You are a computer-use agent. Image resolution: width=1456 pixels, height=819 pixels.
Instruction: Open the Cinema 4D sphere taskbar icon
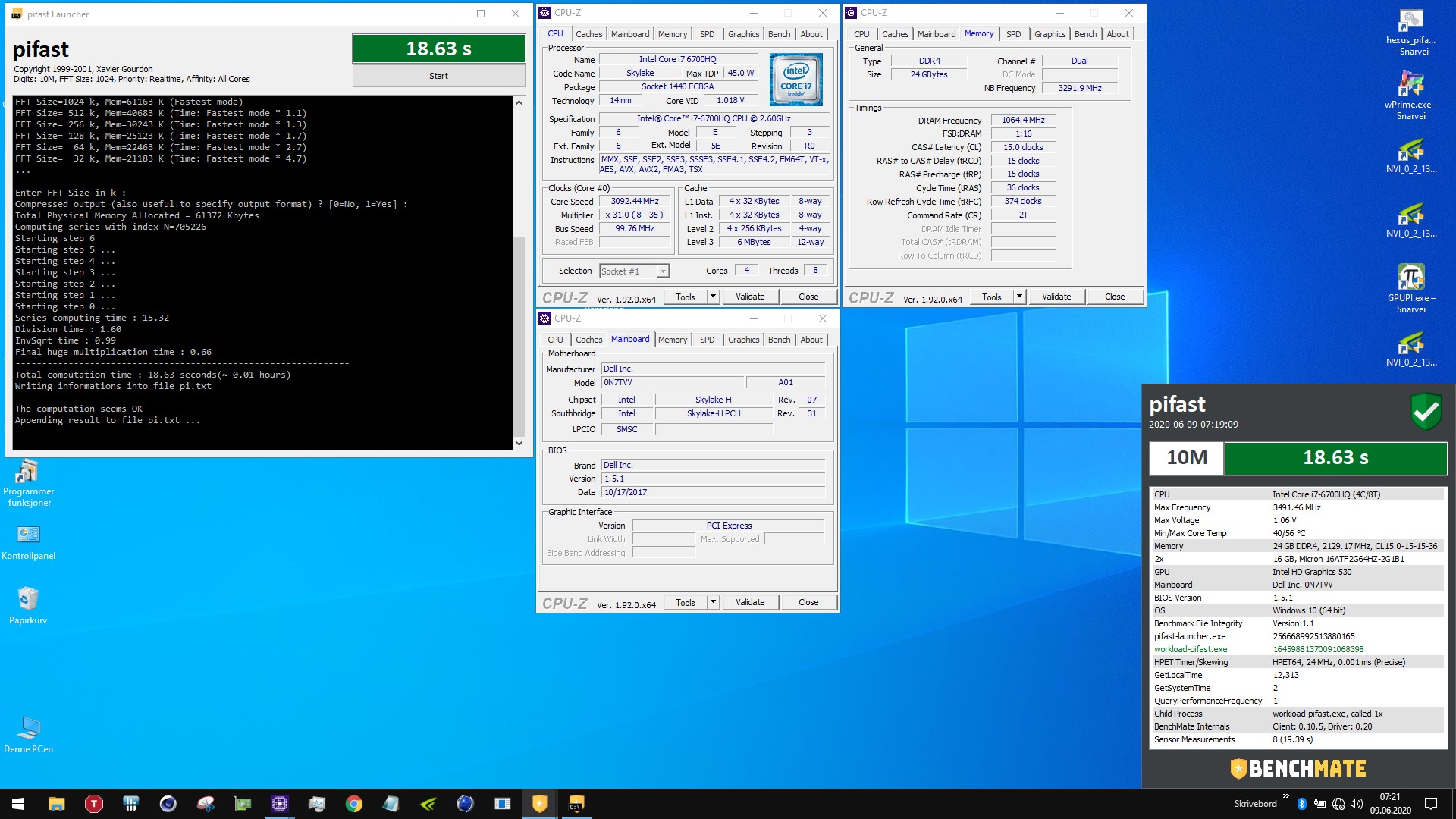click(x=168, y=804)
